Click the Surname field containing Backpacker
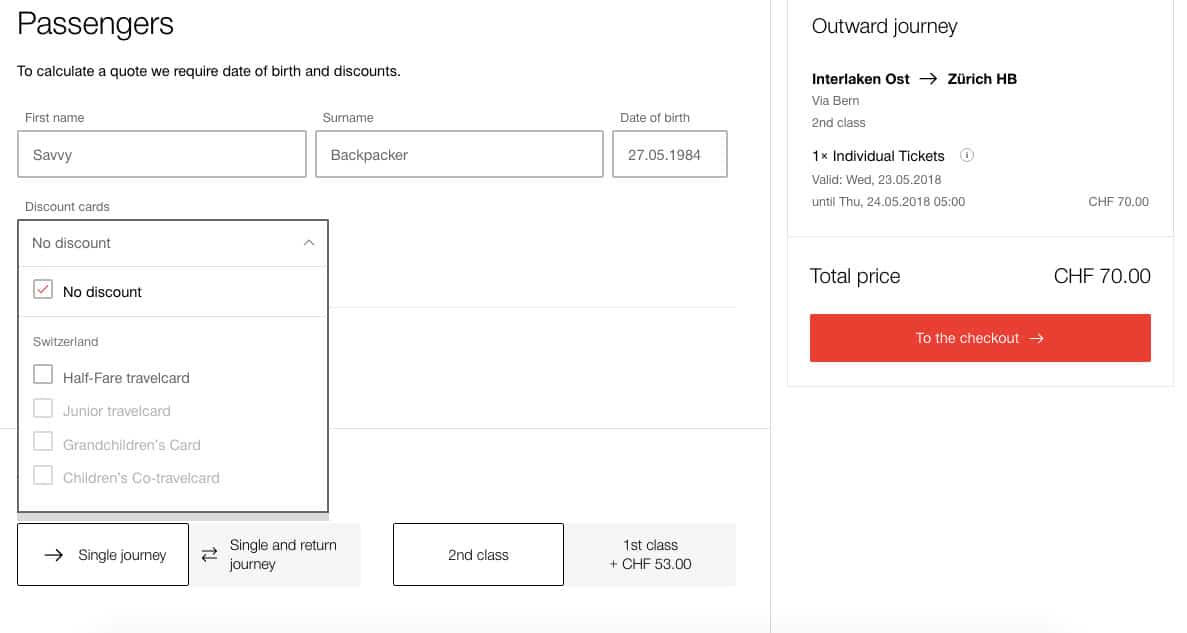This screenshot has width=1187, height=633. 459,155
